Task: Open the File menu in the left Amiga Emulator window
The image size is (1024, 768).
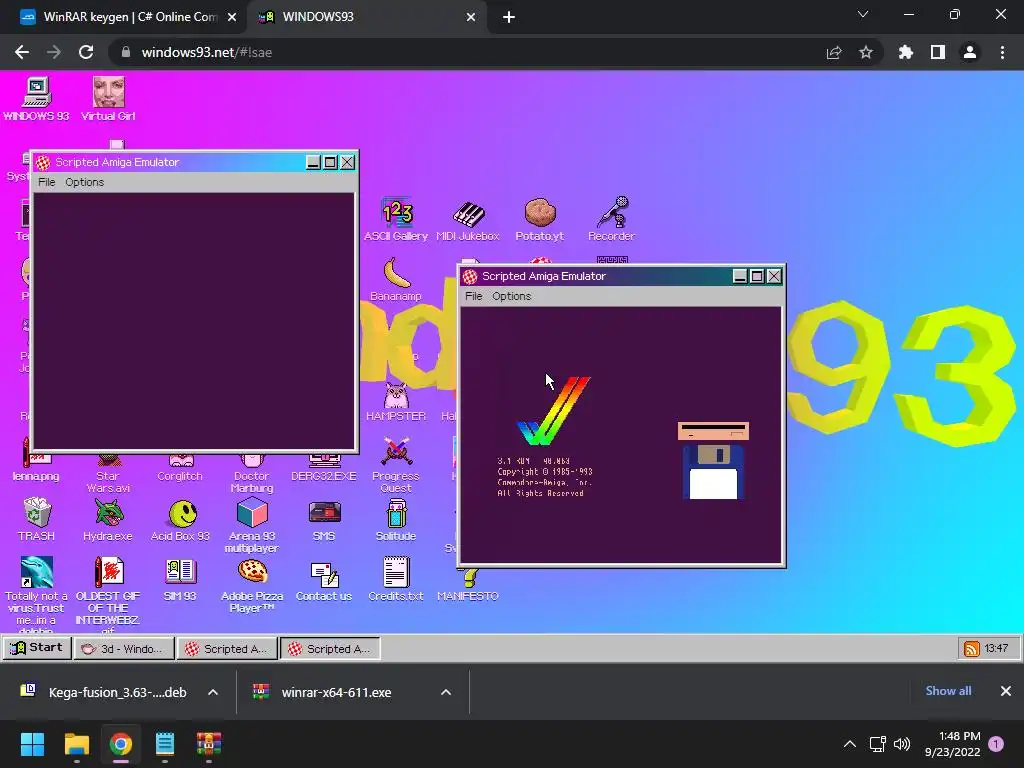Action: click(46, 182)
